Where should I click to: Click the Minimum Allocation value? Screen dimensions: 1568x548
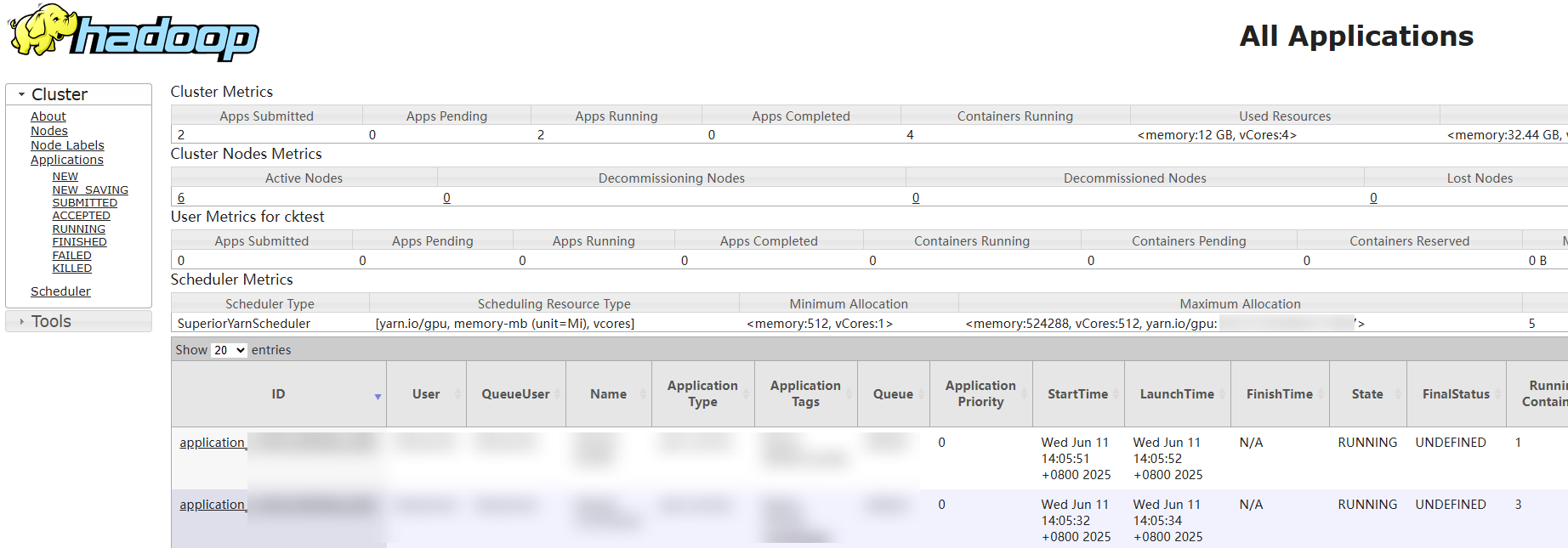[x=820, y=324]
